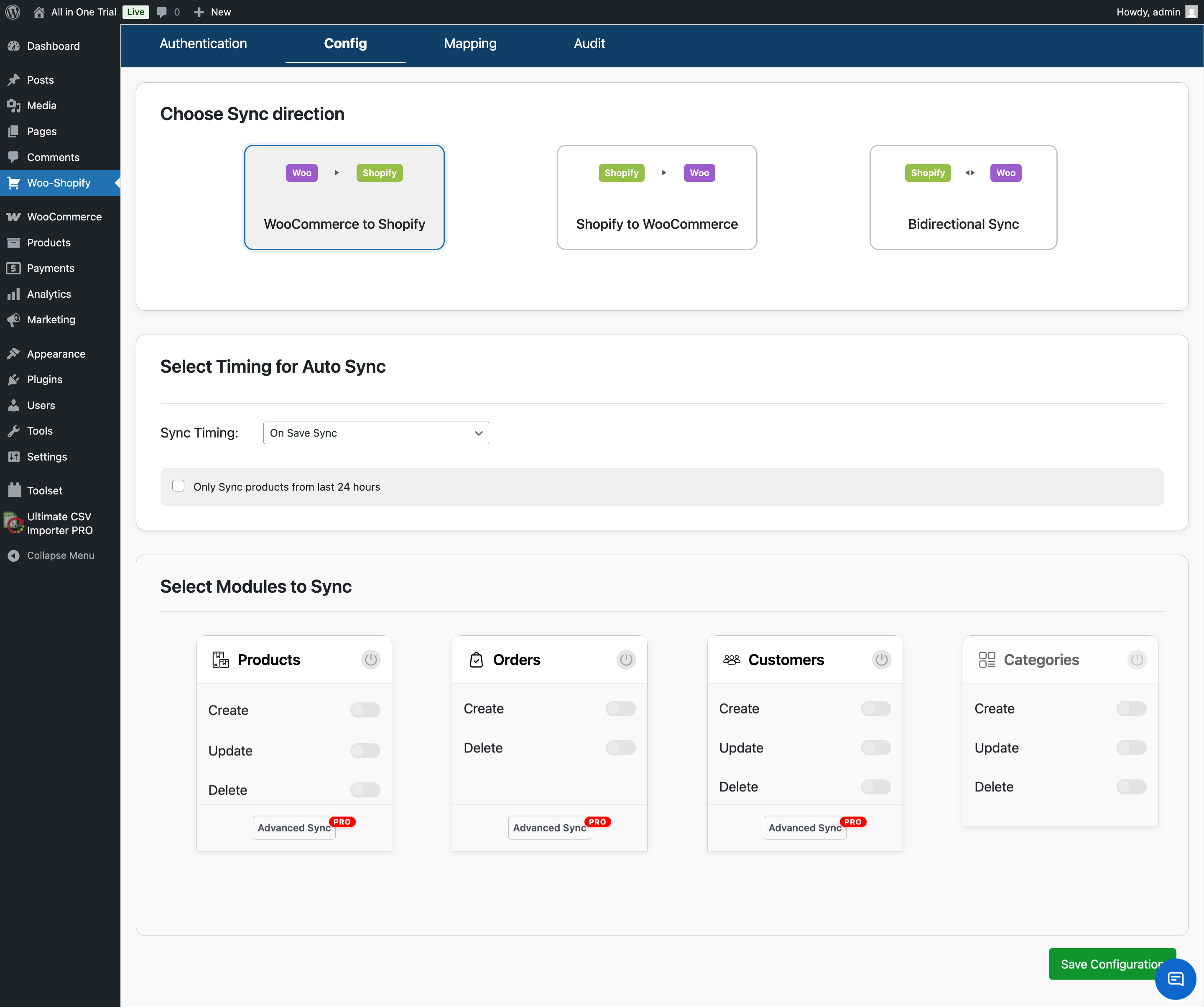Enable the Products Create toggle
This screenshot has height=1008, width=1204.
pyautogui.click(x=365, y=710)
